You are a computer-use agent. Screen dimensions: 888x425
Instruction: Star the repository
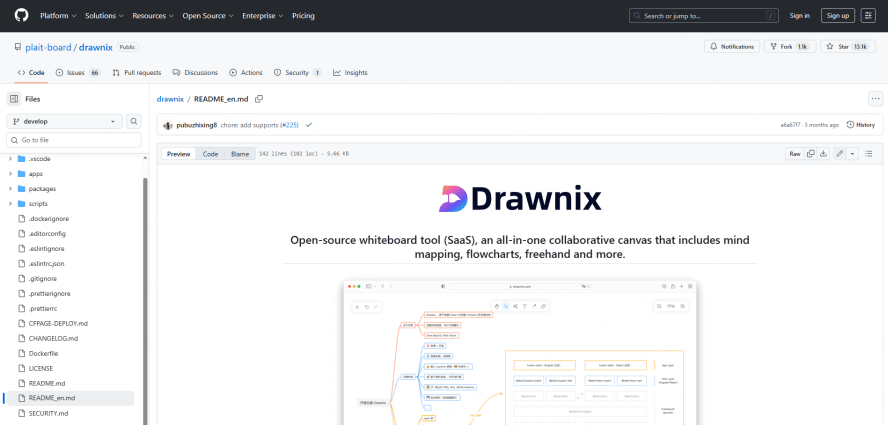click(x=848, y=46)
